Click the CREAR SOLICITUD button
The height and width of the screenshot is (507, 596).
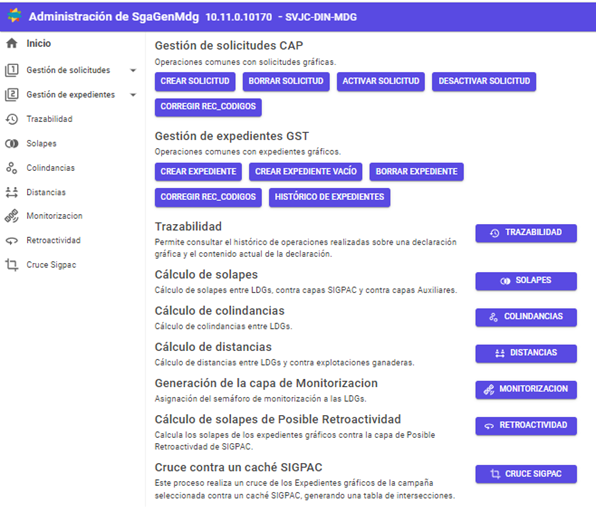coord(195,81)
